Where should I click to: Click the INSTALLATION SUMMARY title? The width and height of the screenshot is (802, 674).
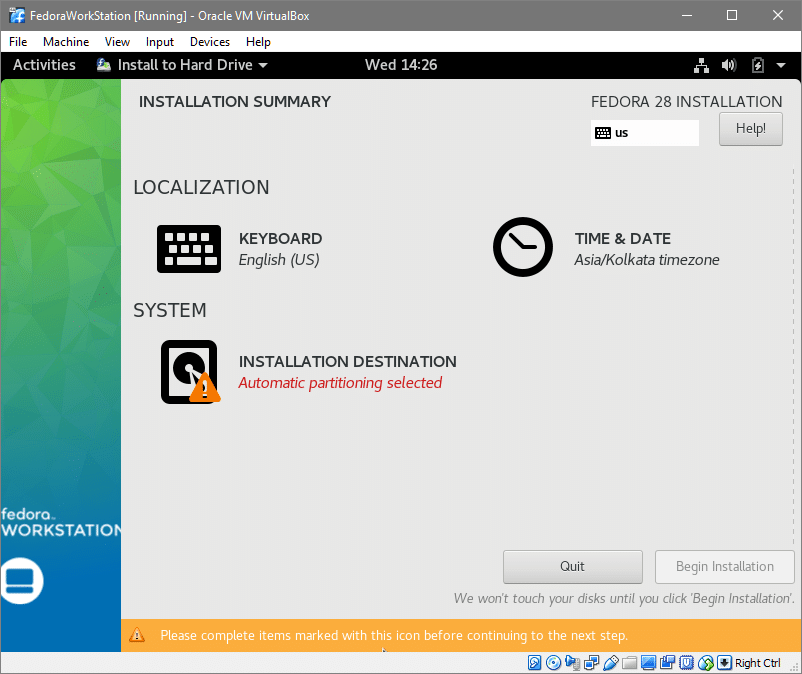coord(235,102)
